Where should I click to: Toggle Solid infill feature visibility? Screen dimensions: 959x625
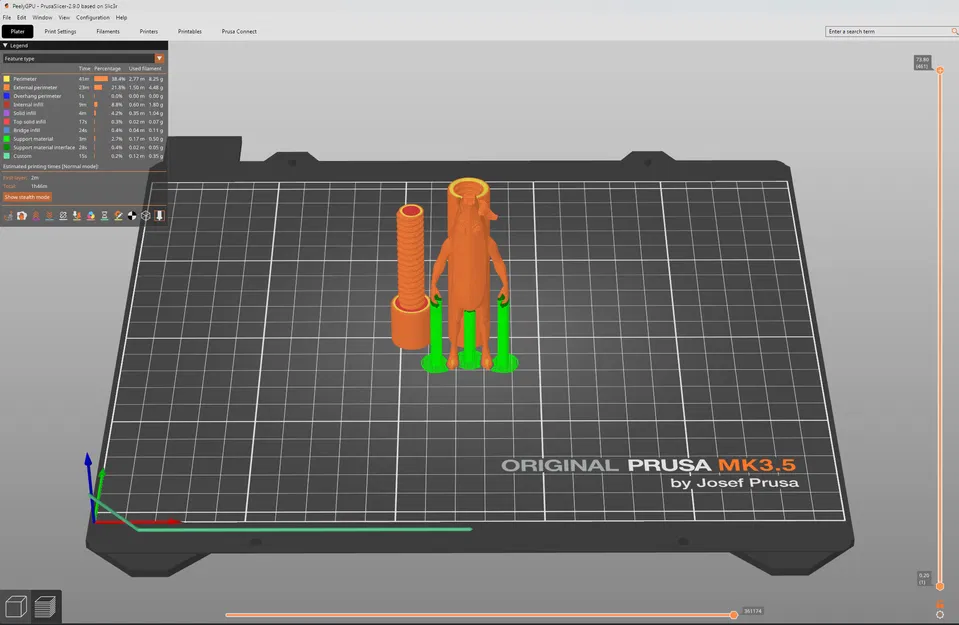point(83,113)
